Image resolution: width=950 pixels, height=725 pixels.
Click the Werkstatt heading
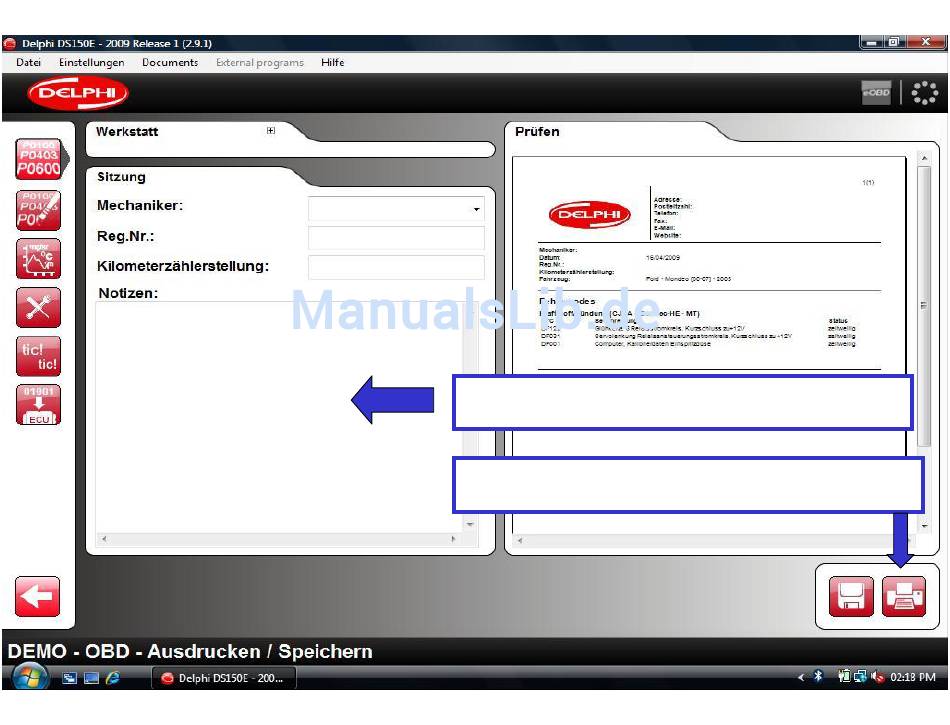point(127,131)
